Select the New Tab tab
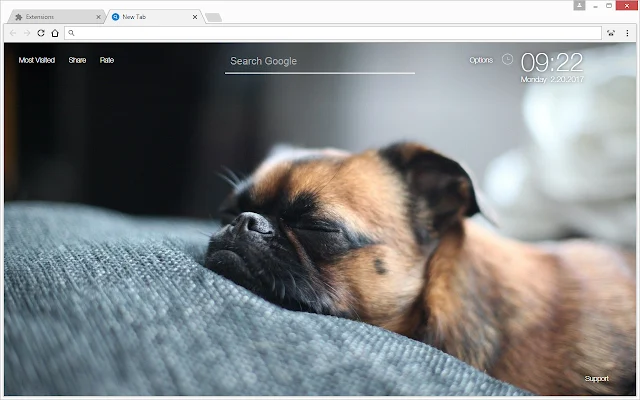 [155, 17]
